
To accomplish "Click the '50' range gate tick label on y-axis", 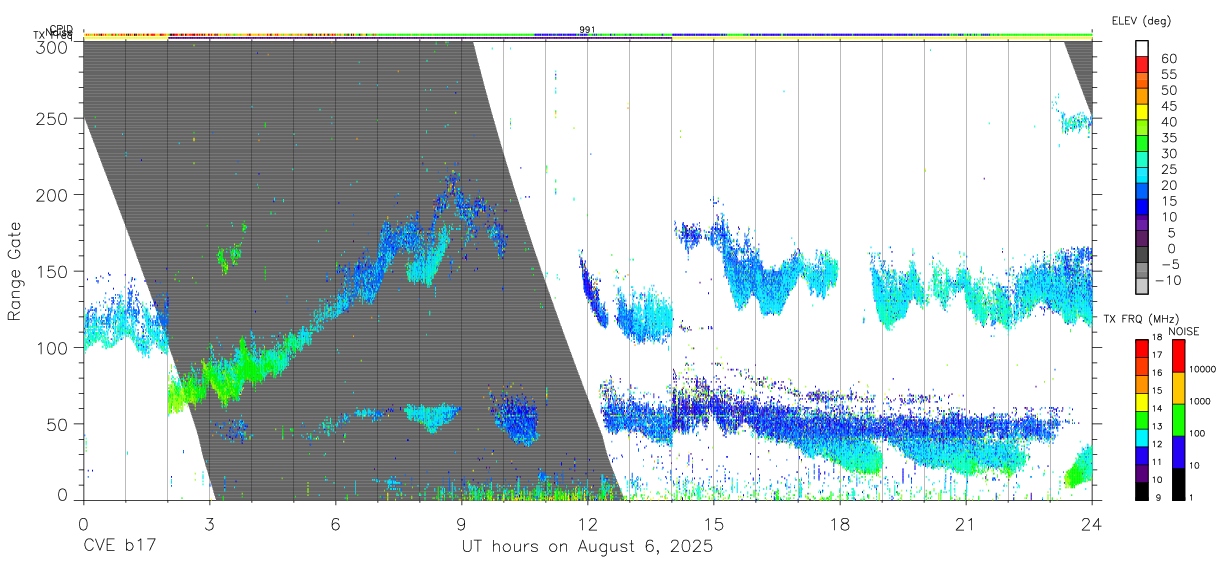I will [x=59, y=424].
